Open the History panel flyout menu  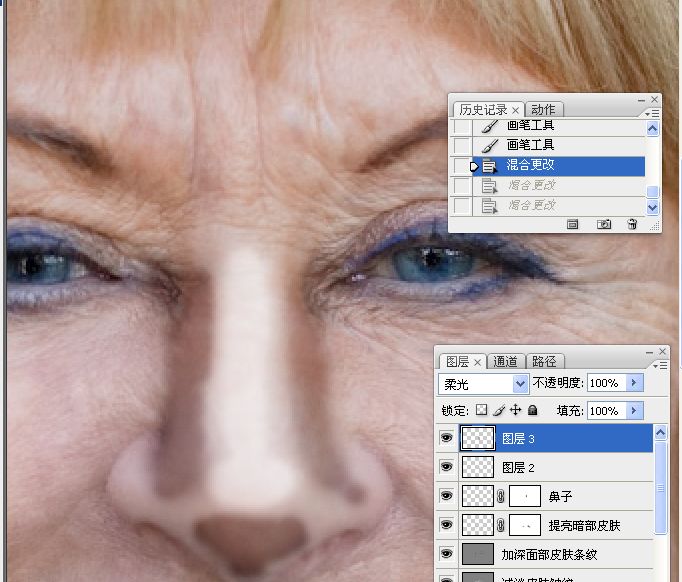[652, 114]
